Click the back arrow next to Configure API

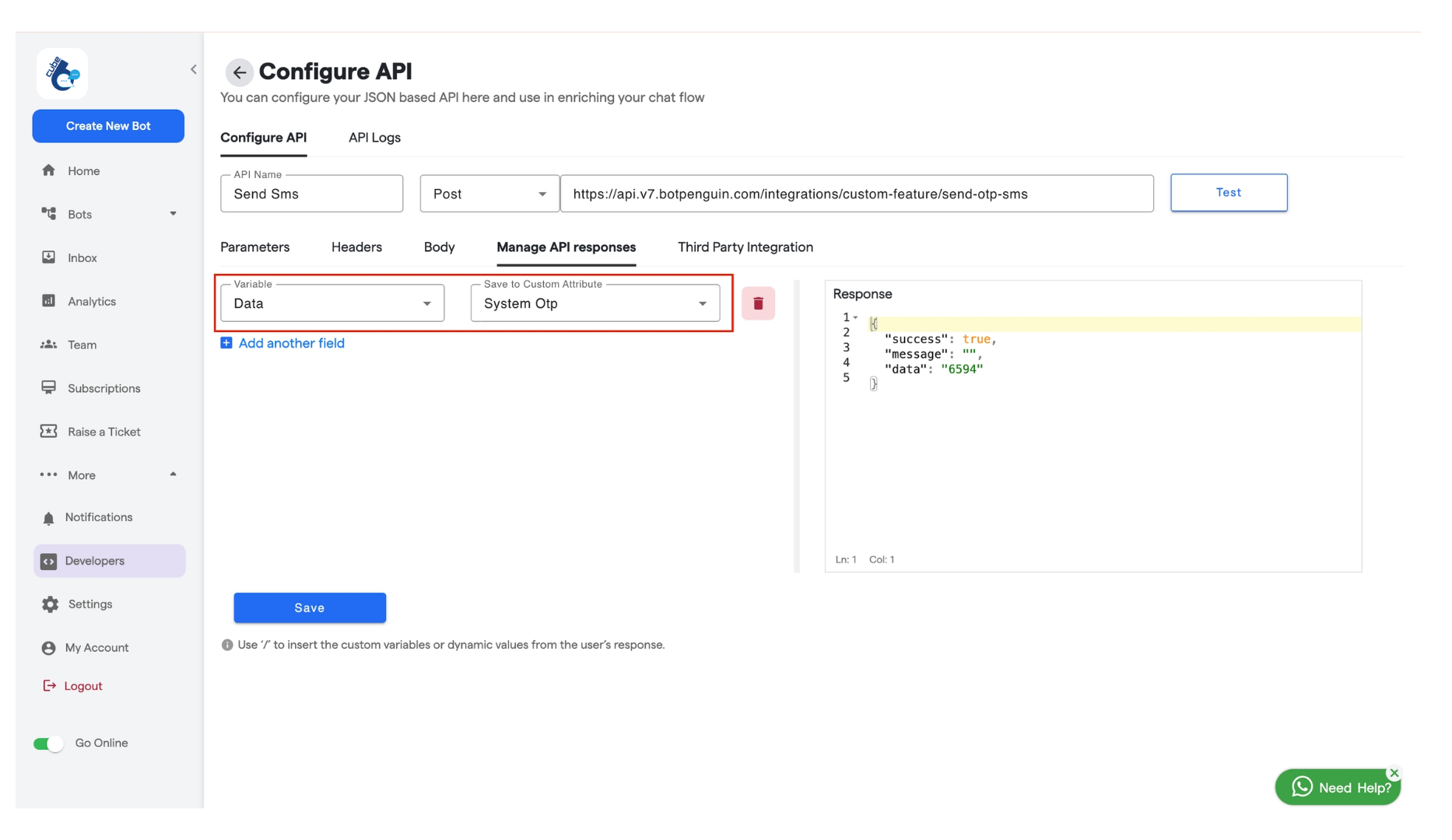[x=239, y=72]
